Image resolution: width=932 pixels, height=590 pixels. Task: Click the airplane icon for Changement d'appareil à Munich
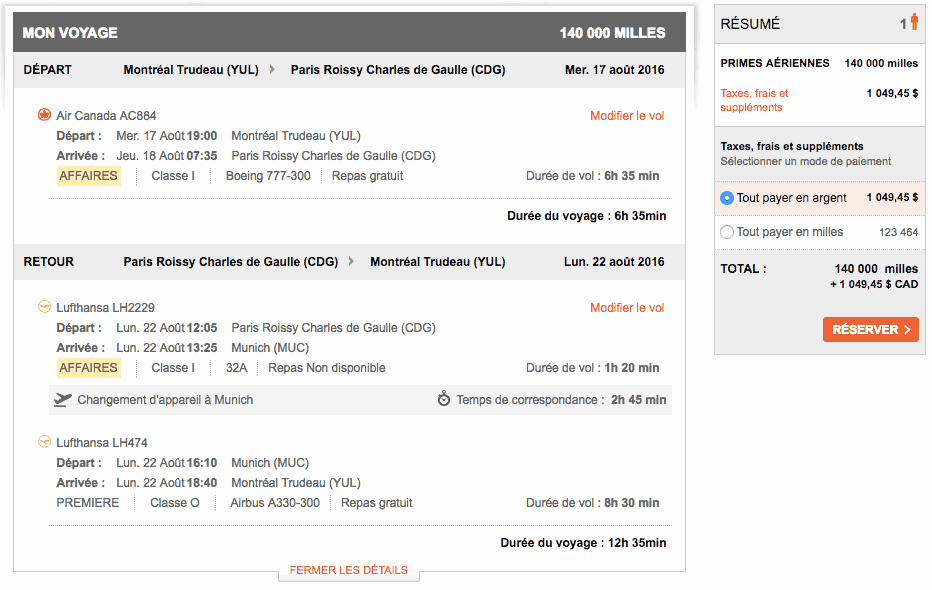(62, 398)
